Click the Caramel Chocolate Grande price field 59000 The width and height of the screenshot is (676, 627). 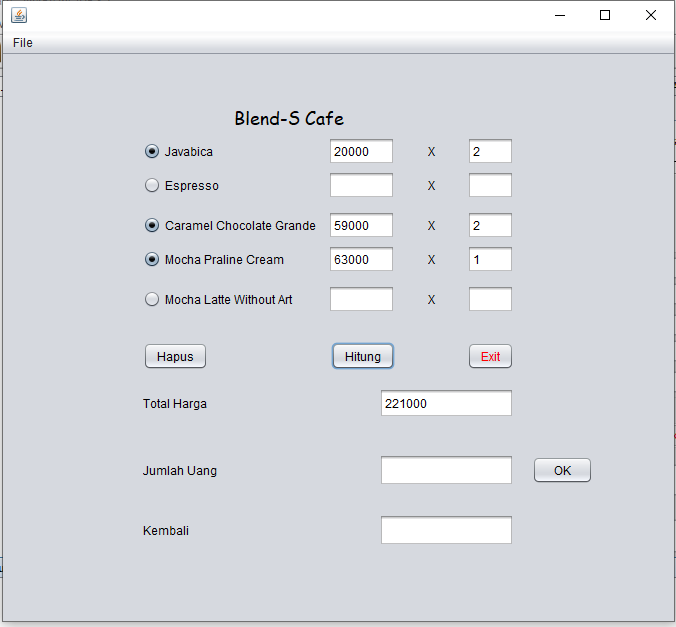pos(361,225)
